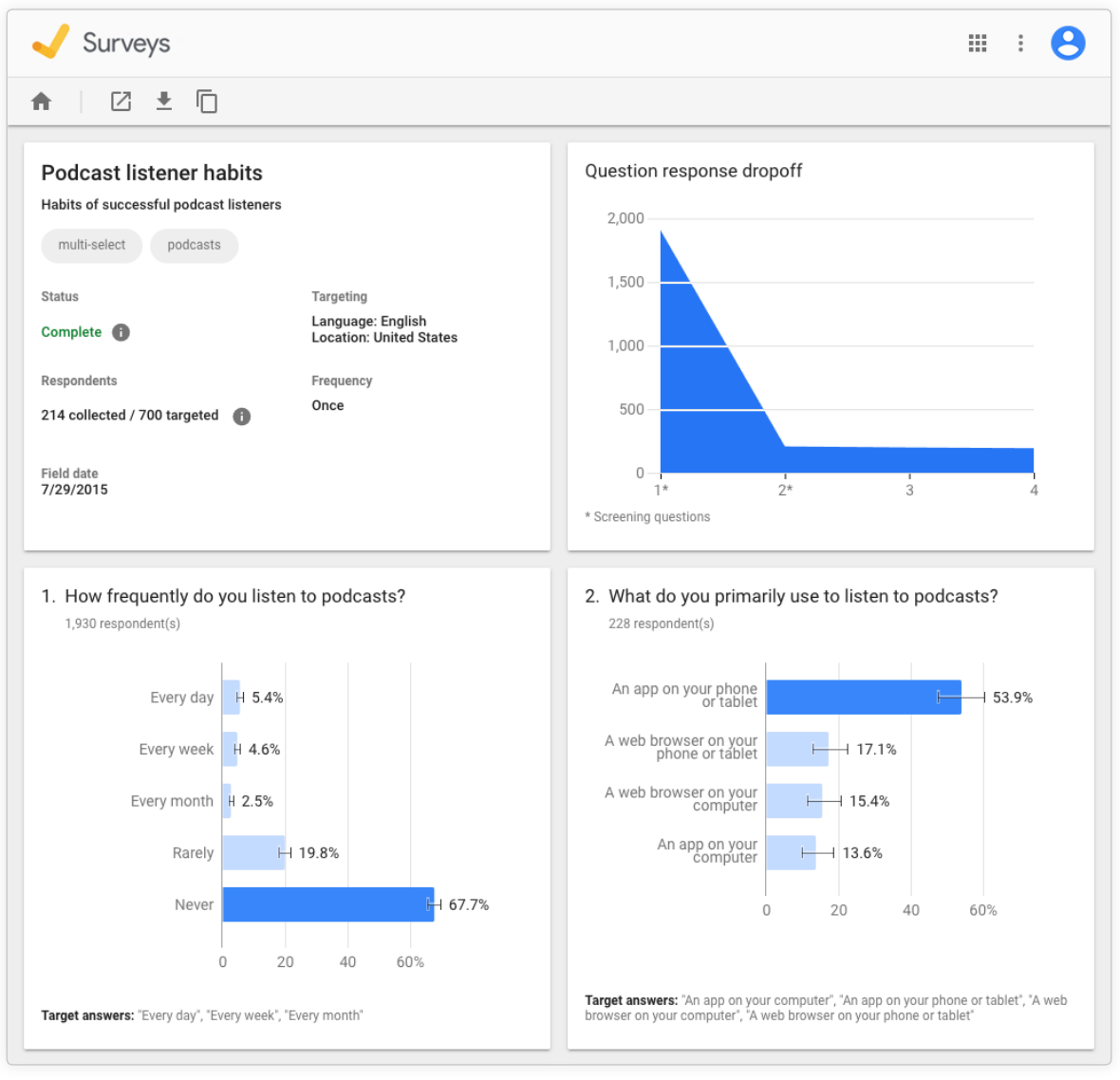The height and width of the screenshot is (1080, 1120).
Task: Click An app on your computer bar
Action: (791, 853)
